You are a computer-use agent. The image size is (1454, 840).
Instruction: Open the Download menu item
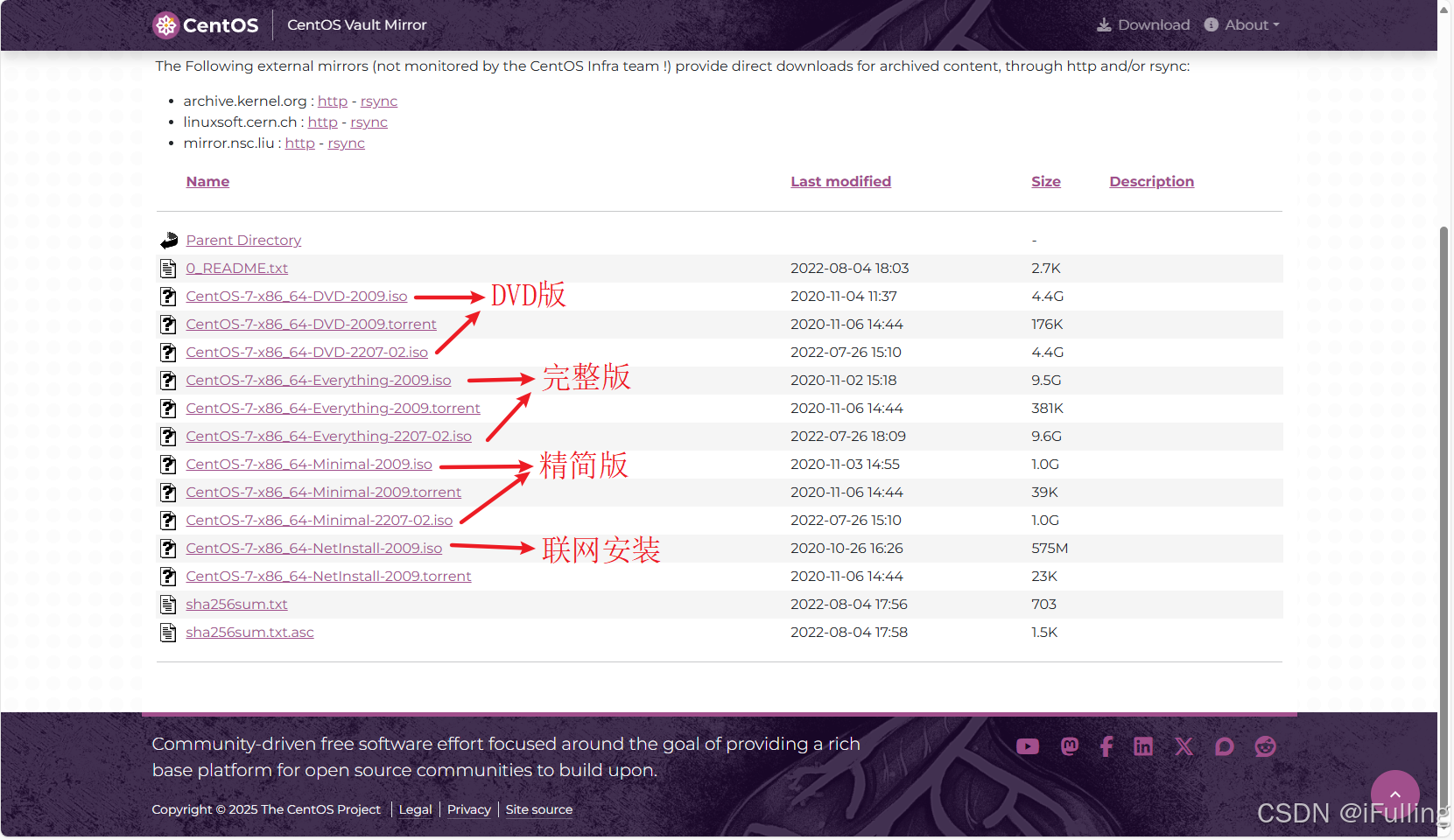pyautogui.click(x=1143, y=25)
